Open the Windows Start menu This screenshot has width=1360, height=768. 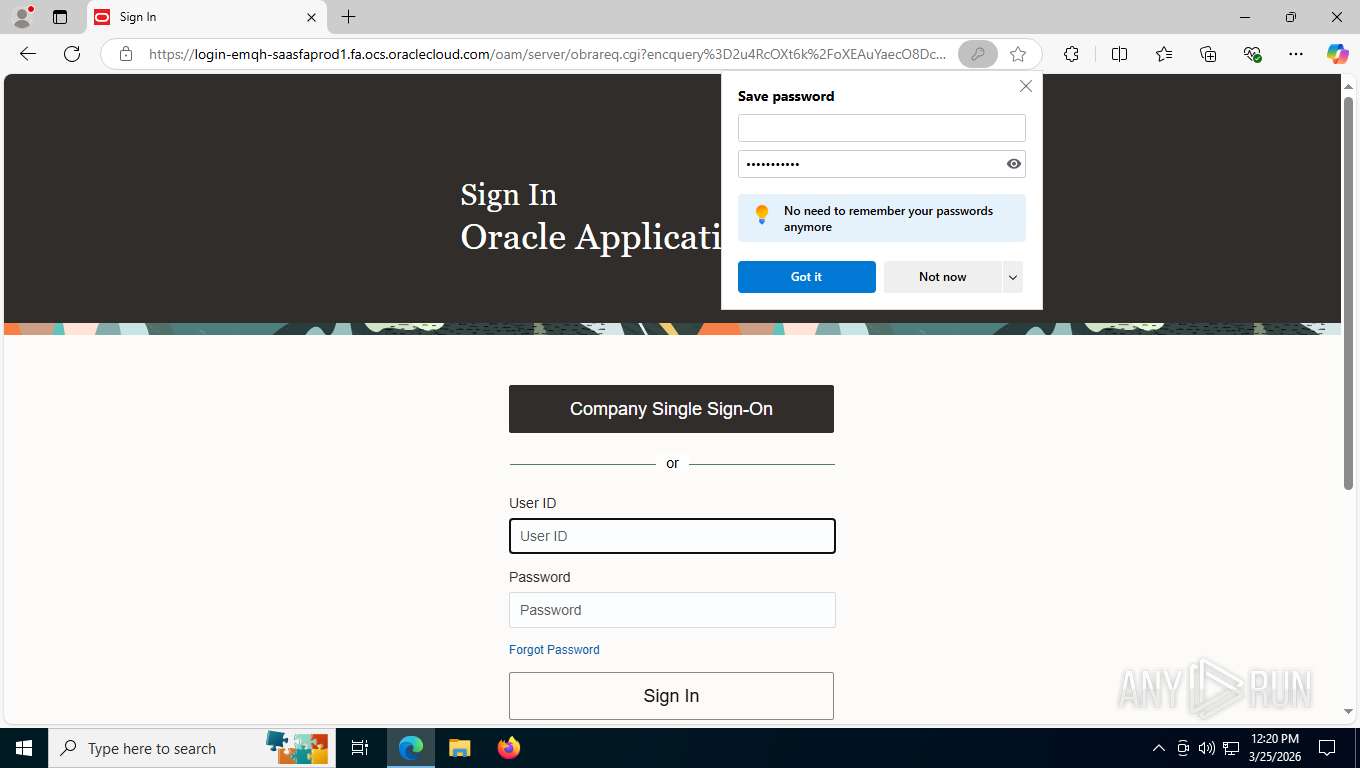(24, 748)
